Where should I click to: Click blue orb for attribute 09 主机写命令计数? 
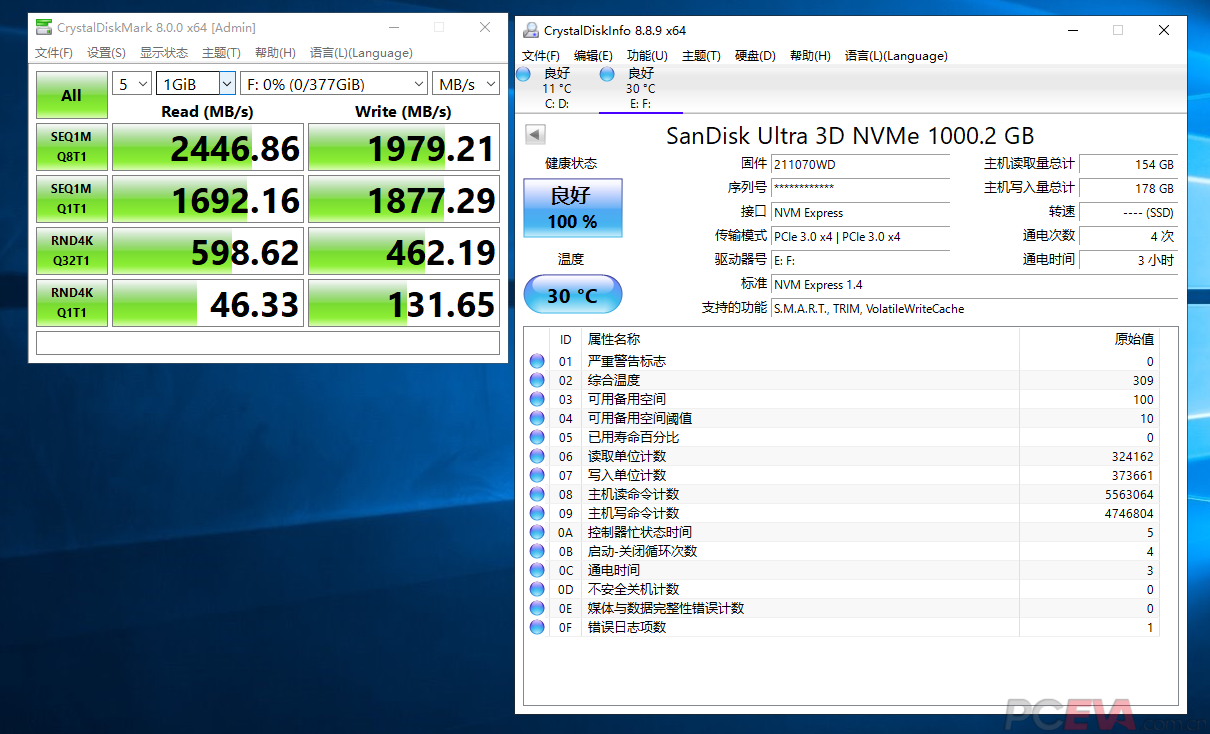pos(538,513)
